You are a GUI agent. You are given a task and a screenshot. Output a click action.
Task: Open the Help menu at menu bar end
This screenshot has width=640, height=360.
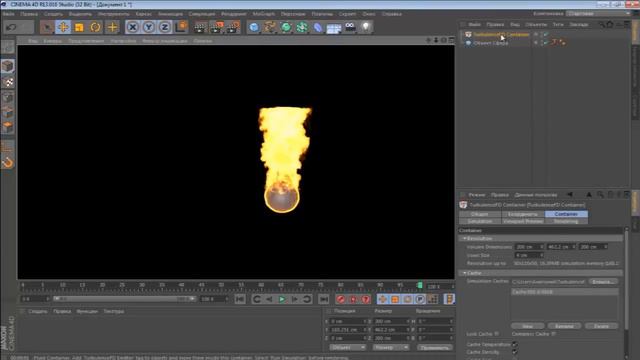point(391,14)
